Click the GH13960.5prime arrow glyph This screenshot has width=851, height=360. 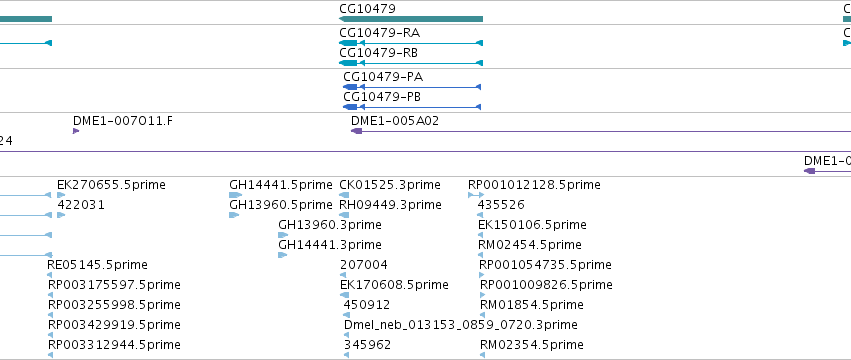(234, 215)
